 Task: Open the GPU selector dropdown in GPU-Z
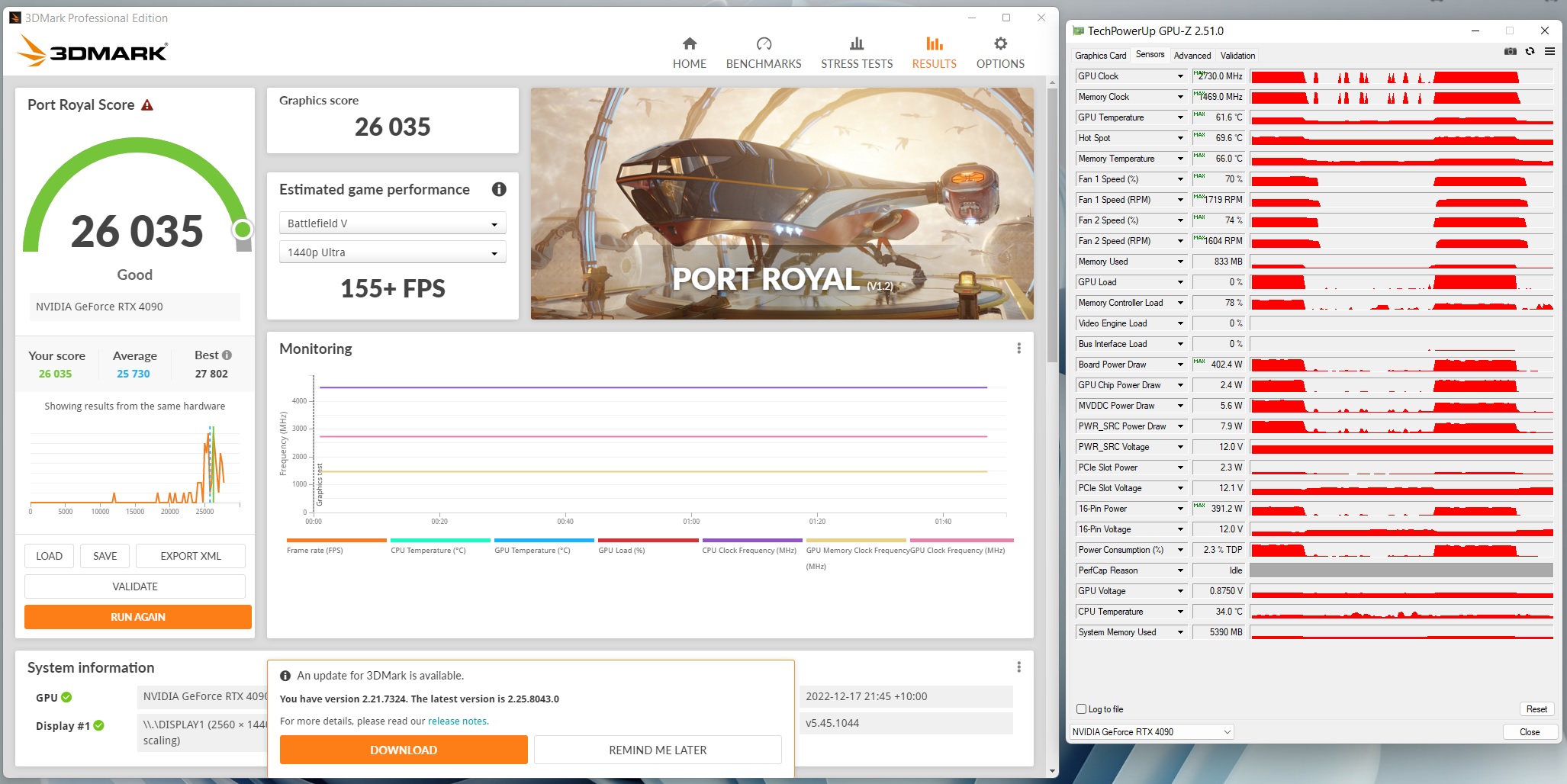pos(1152,732)
